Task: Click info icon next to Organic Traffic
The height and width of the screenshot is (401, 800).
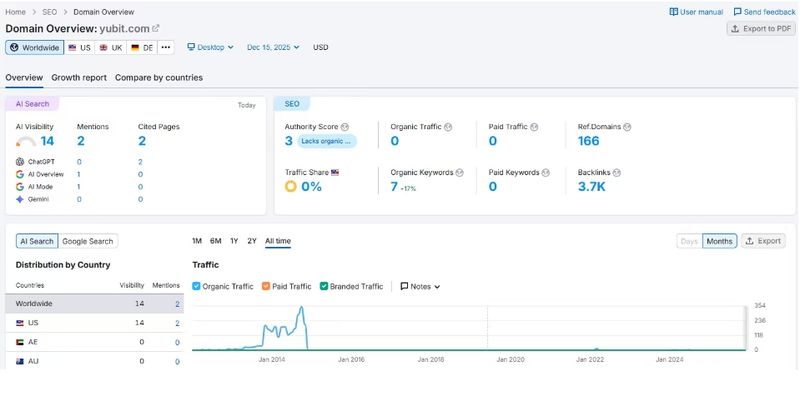Action: [448, 127]
